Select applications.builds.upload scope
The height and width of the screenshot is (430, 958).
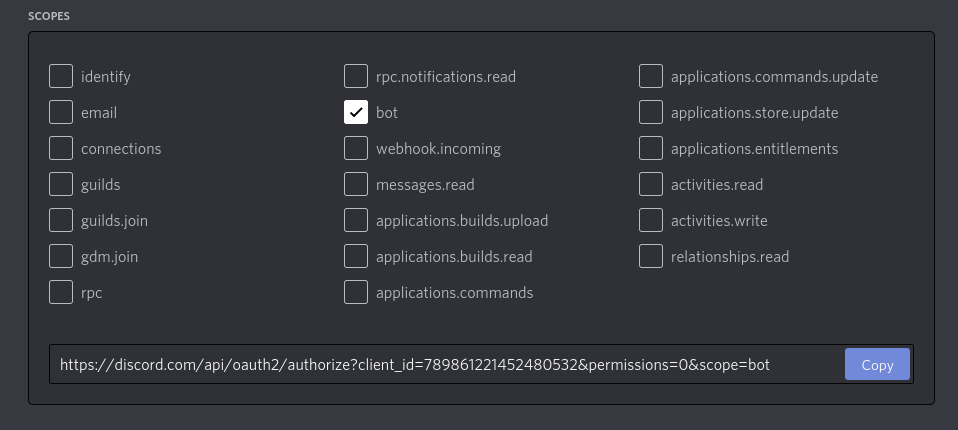pyautogui.click(x=356, y=221)
